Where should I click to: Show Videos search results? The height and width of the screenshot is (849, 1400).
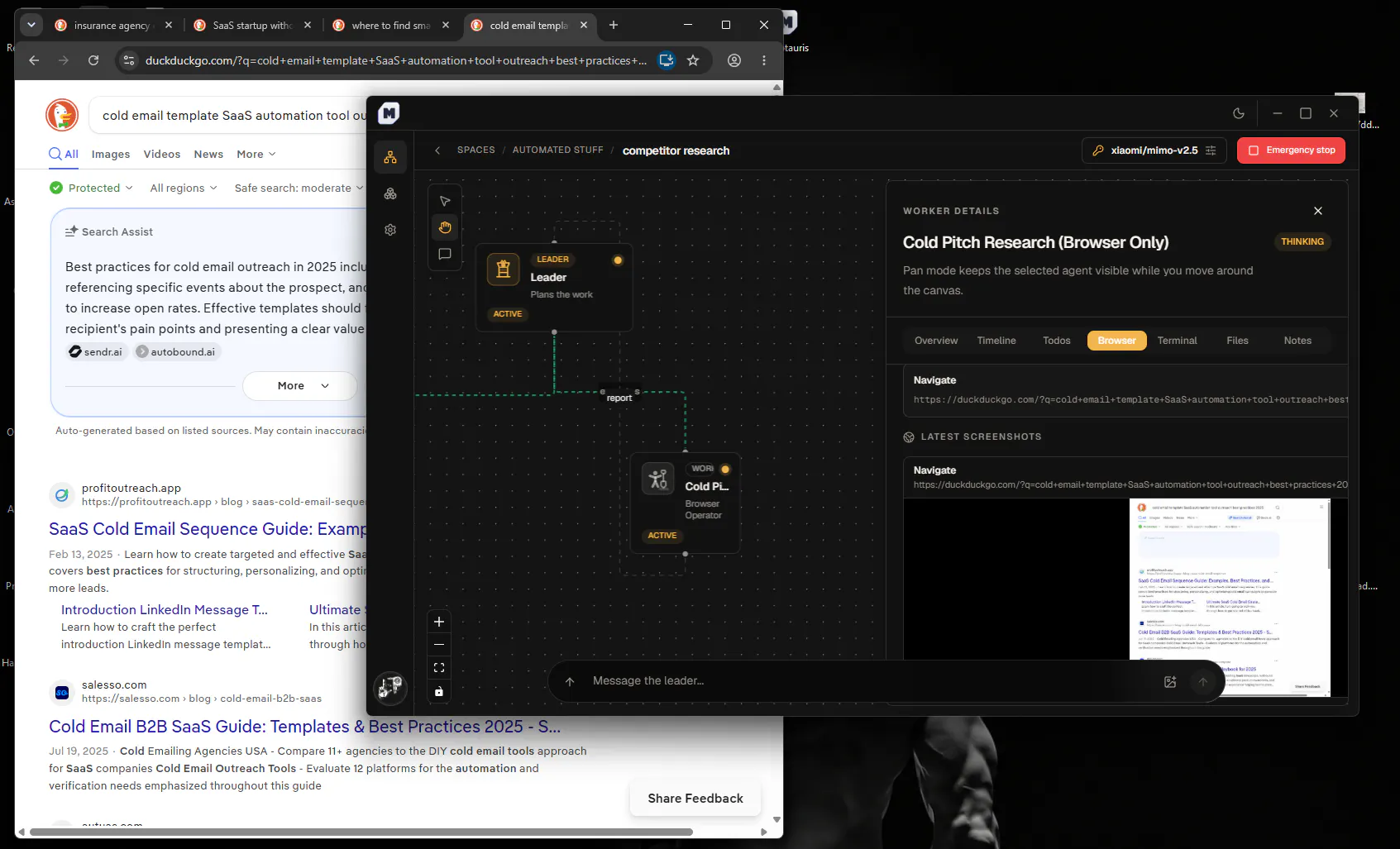(x=162, y=155)
